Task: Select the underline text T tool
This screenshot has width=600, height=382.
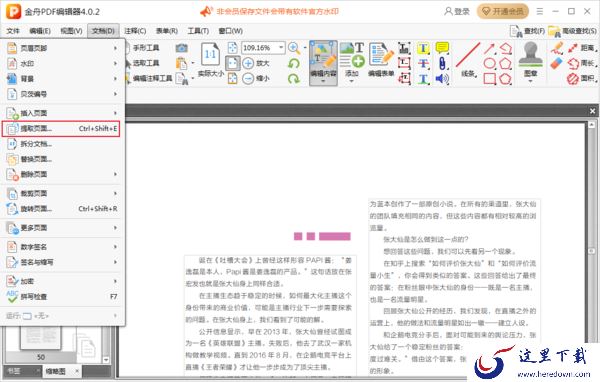Action: [x=423, y=79]
